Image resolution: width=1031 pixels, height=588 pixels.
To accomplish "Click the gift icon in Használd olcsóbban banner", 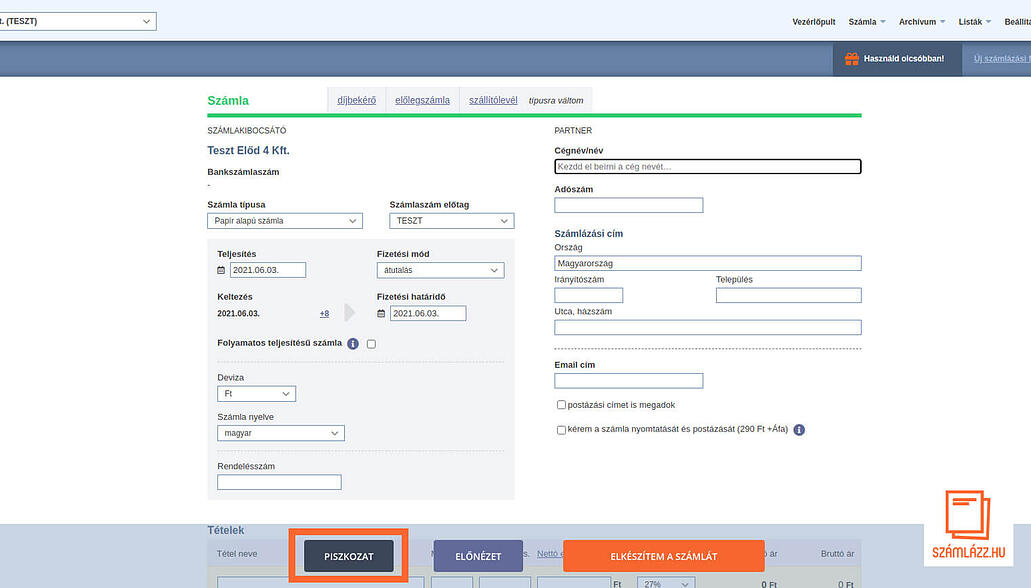I will (x=852, y=59).
